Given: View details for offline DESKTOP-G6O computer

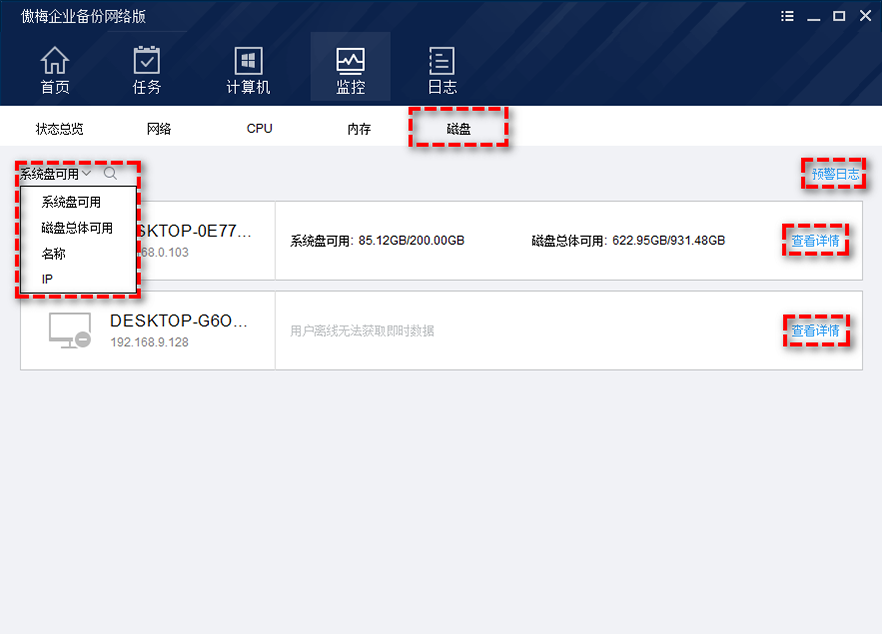Looking at the screenshot, I should pos(815,331).
